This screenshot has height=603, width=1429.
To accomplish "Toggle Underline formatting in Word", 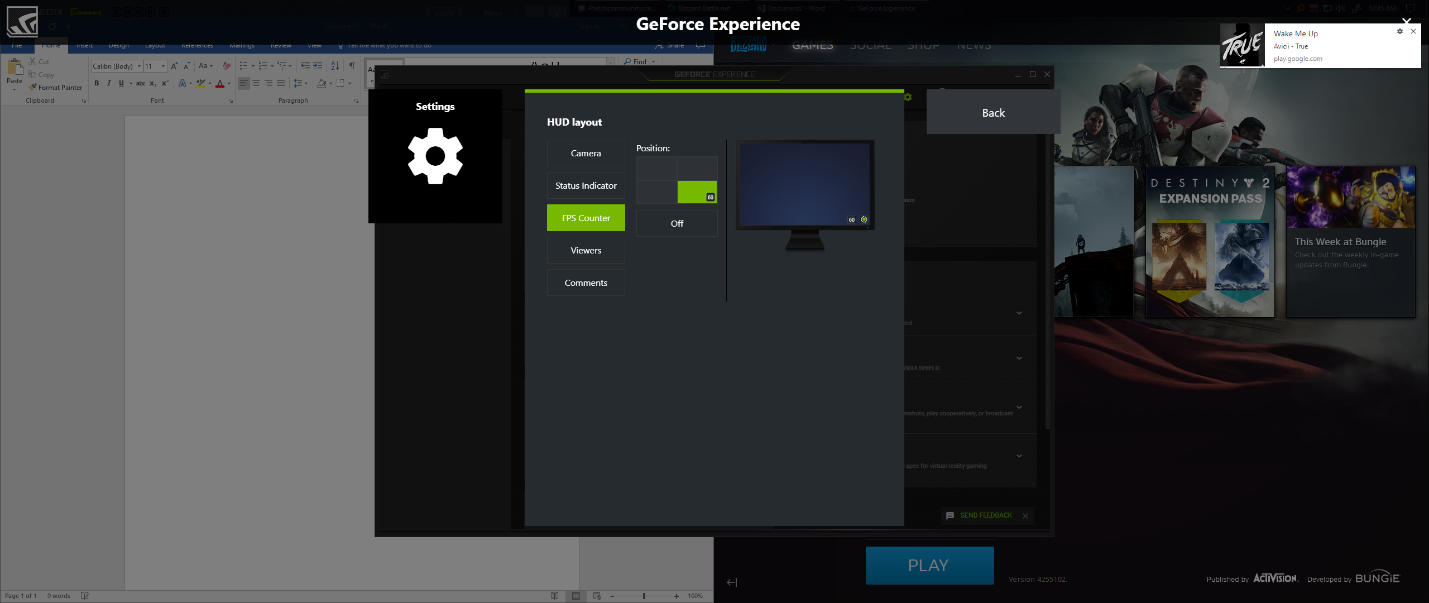I will (121, 83).
